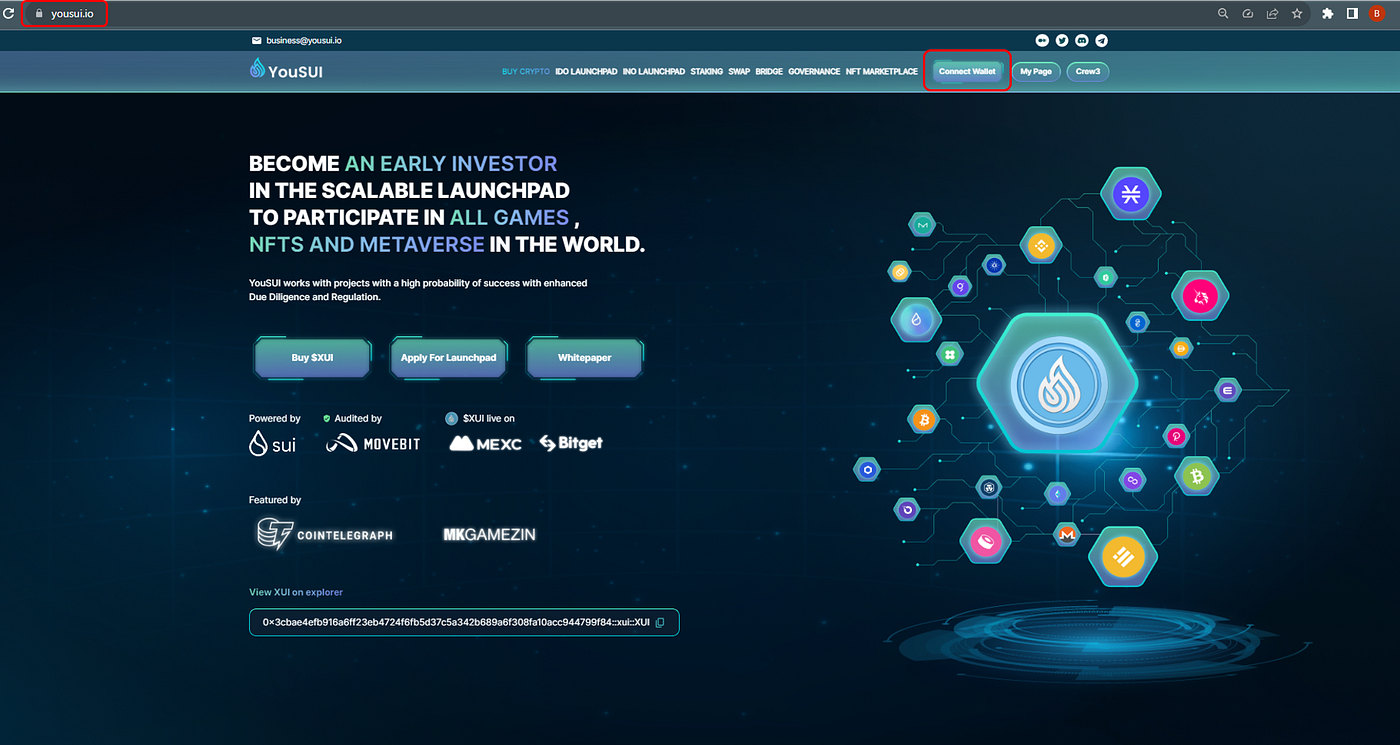
Task: Follow the View XUI on explorer link
Action: [295, 592]
